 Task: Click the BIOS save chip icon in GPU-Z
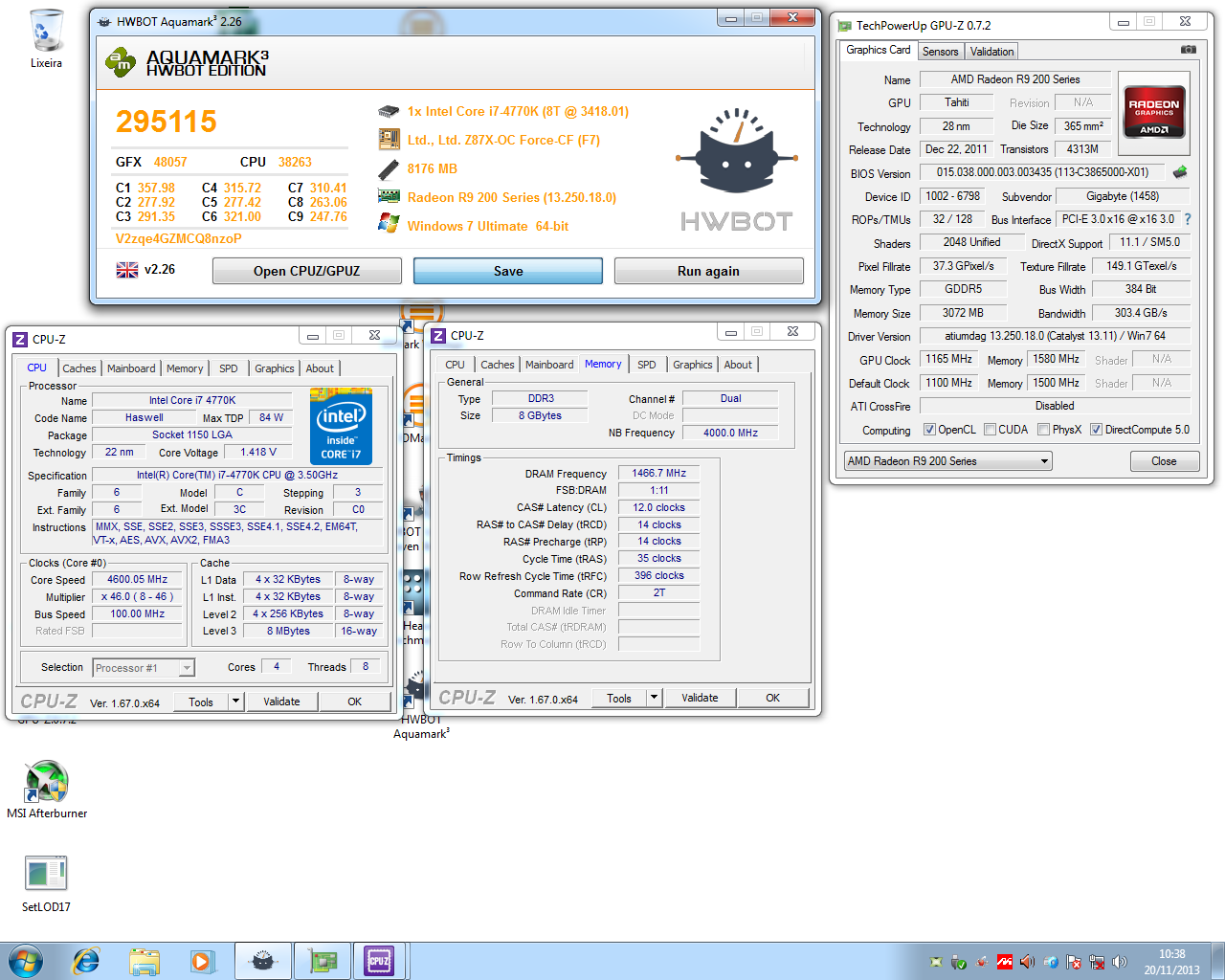[1180, 172]
